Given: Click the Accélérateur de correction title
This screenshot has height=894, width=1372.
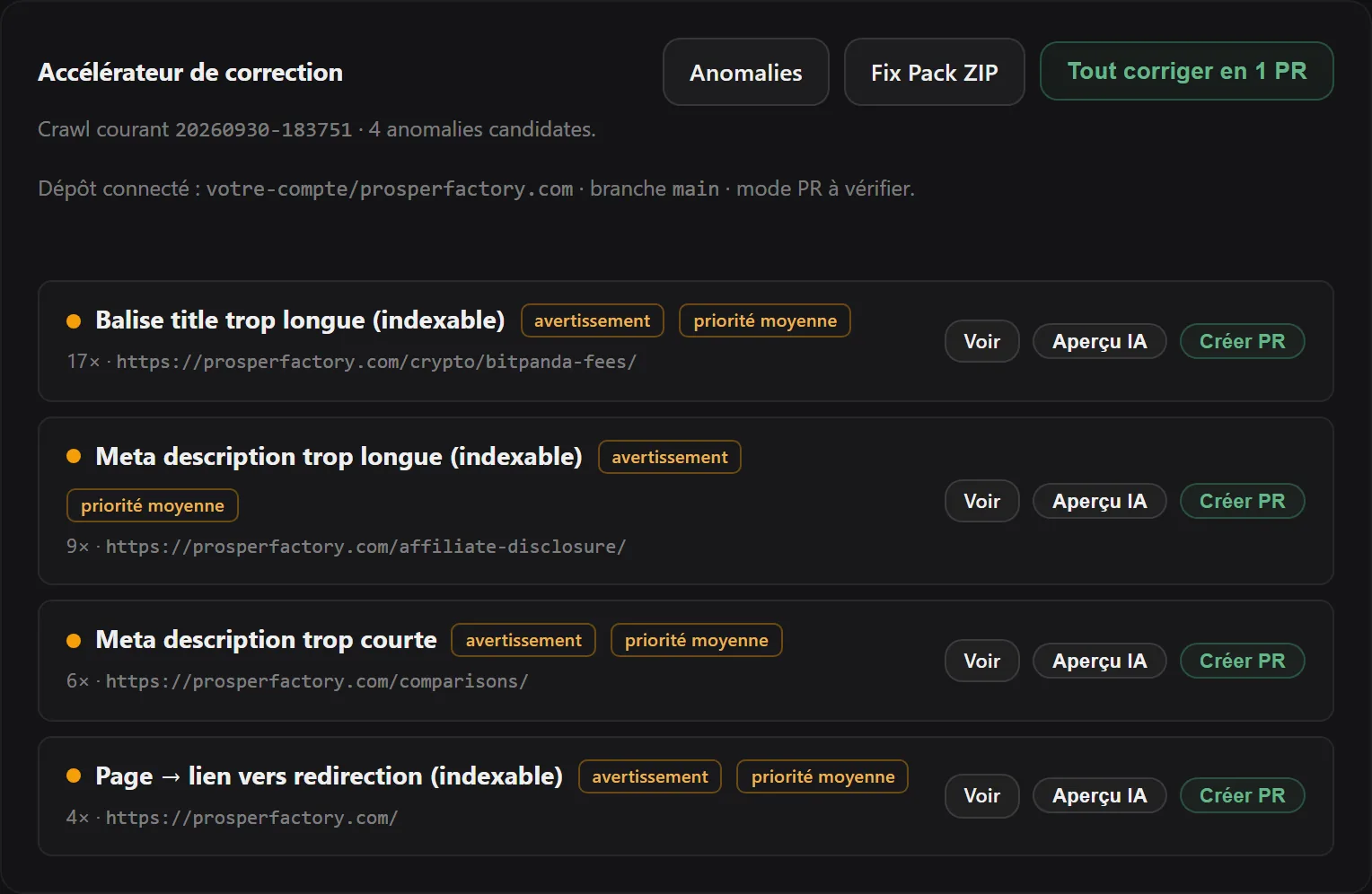Looking at the screenshot, I should tap(190, 72).
